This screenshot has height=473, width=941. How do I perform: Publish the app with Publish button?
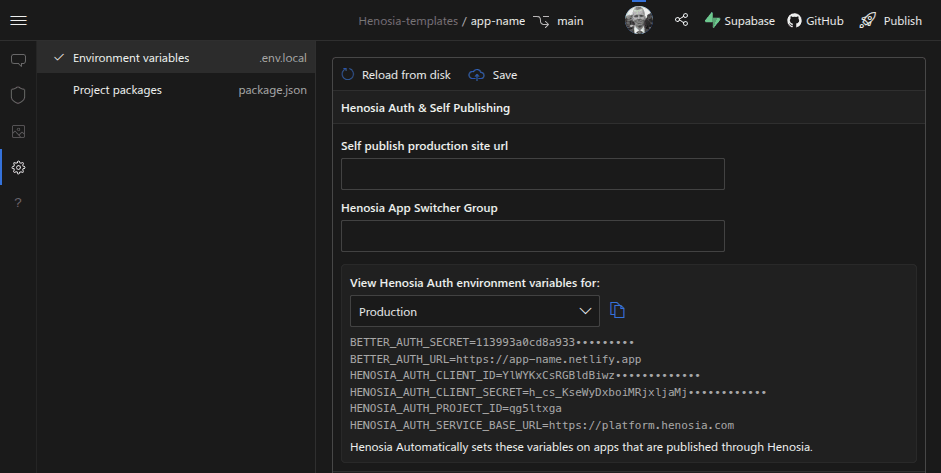(x=891, y=21)
